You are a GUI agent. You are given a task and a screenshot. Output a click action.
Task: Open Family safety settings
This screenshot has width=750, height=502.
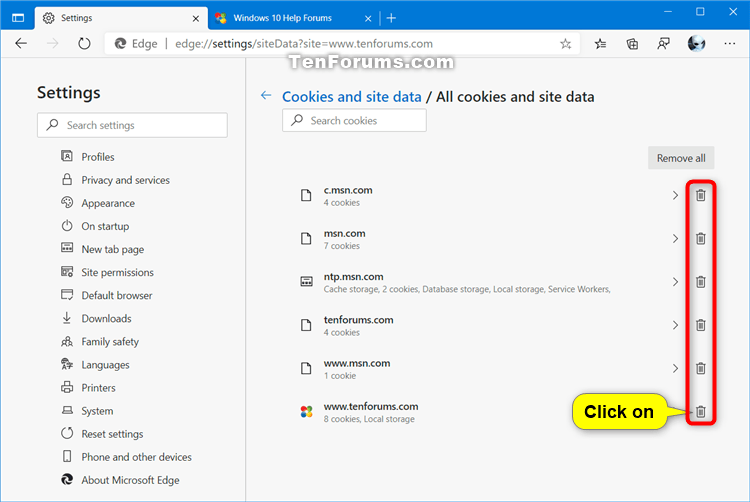tap(100, 341)
